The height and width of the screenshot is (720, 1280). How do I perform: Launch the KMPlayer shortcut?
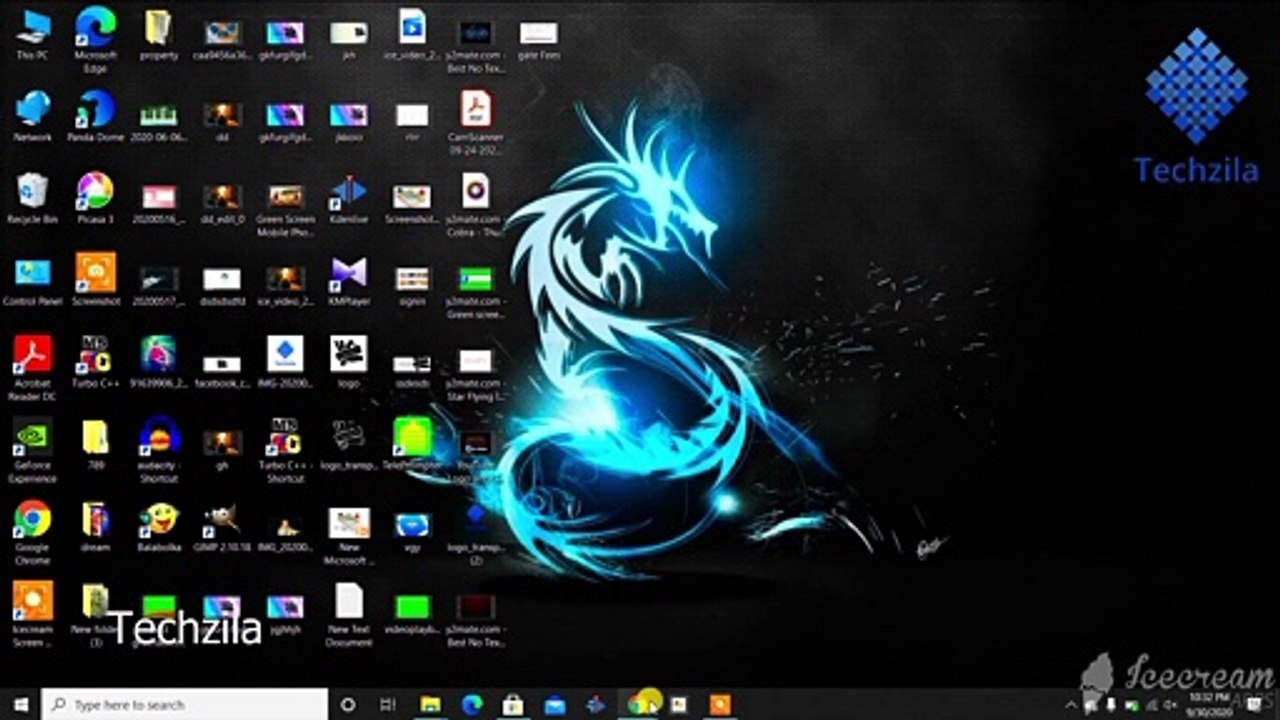(349, 280)
